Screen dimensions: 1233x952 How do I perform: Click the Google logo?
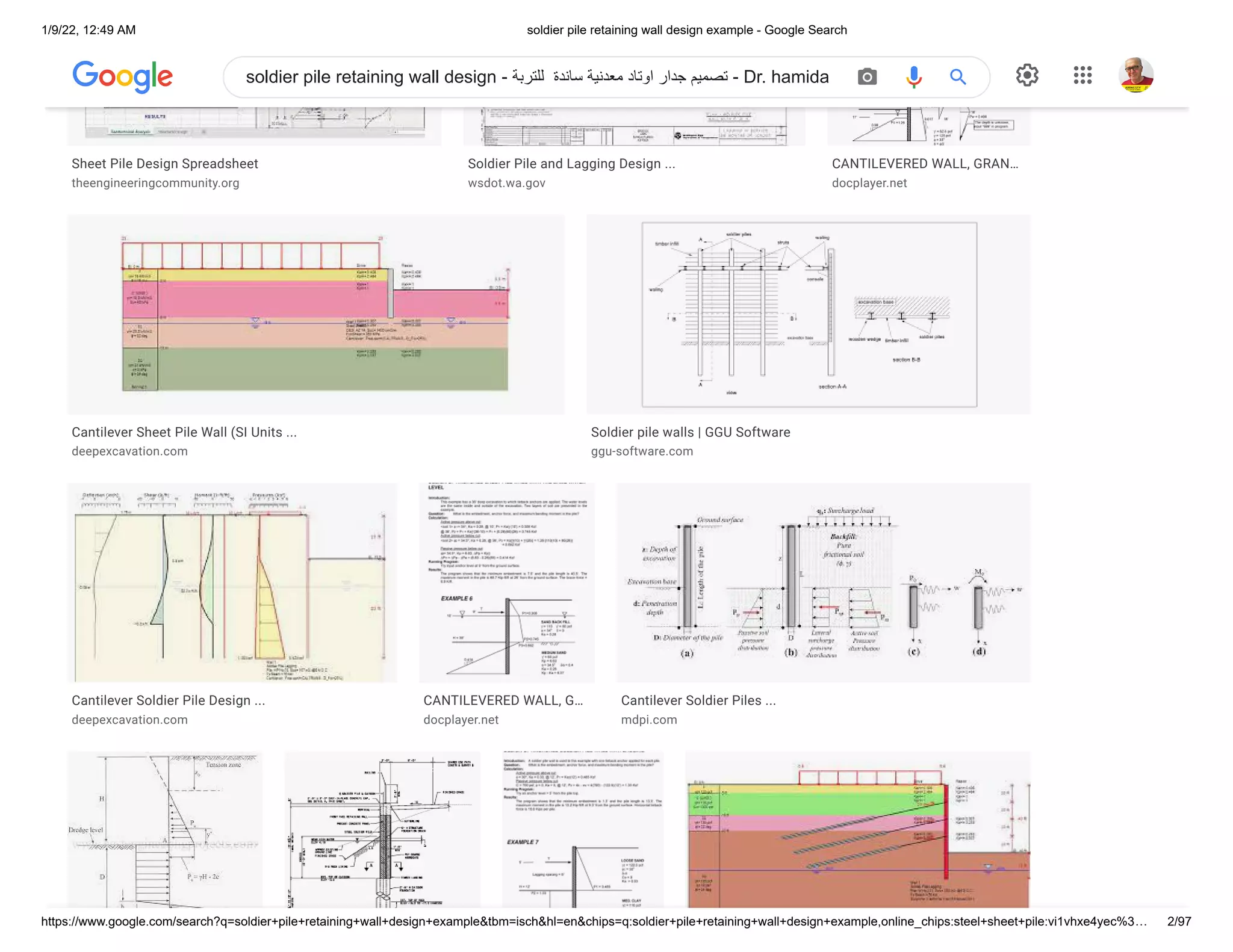tap(122, 76)
